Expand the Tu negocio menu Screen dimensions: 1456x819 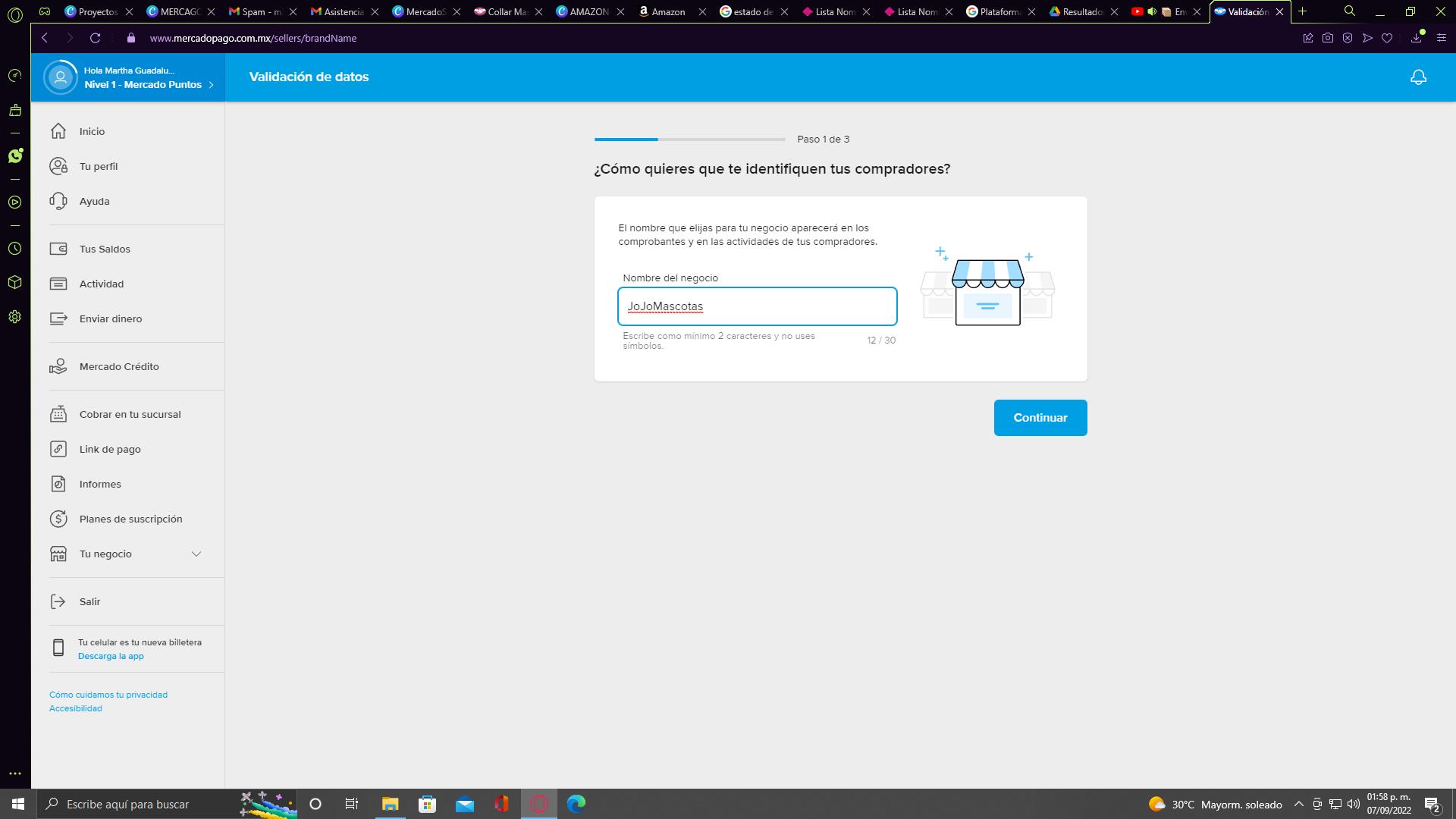tap(196, 554)
